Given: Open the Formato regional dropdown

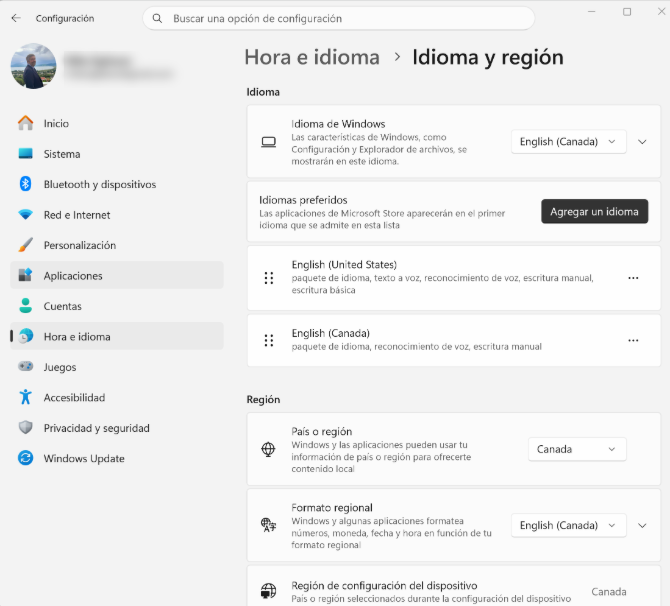Looking at the screenshot, I should (x=569, y=525).
